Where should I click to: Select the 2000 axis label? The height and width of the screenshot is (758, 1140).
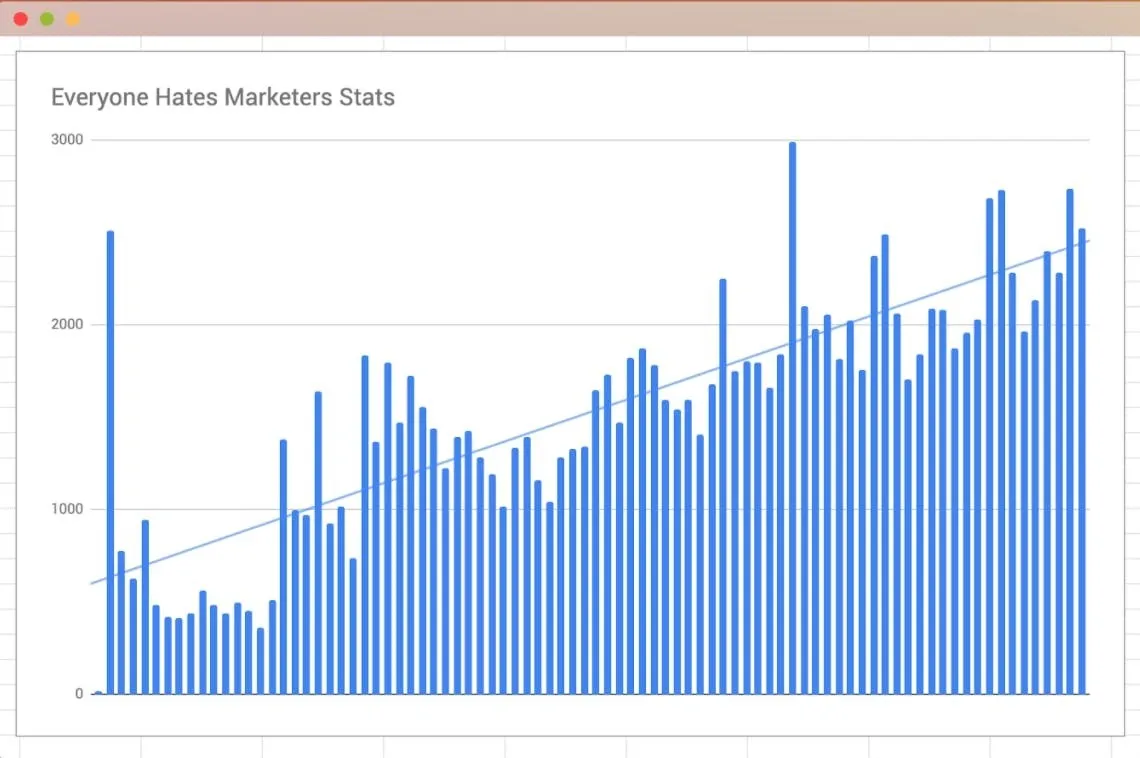pyautogui.click(x=69, y=324)
